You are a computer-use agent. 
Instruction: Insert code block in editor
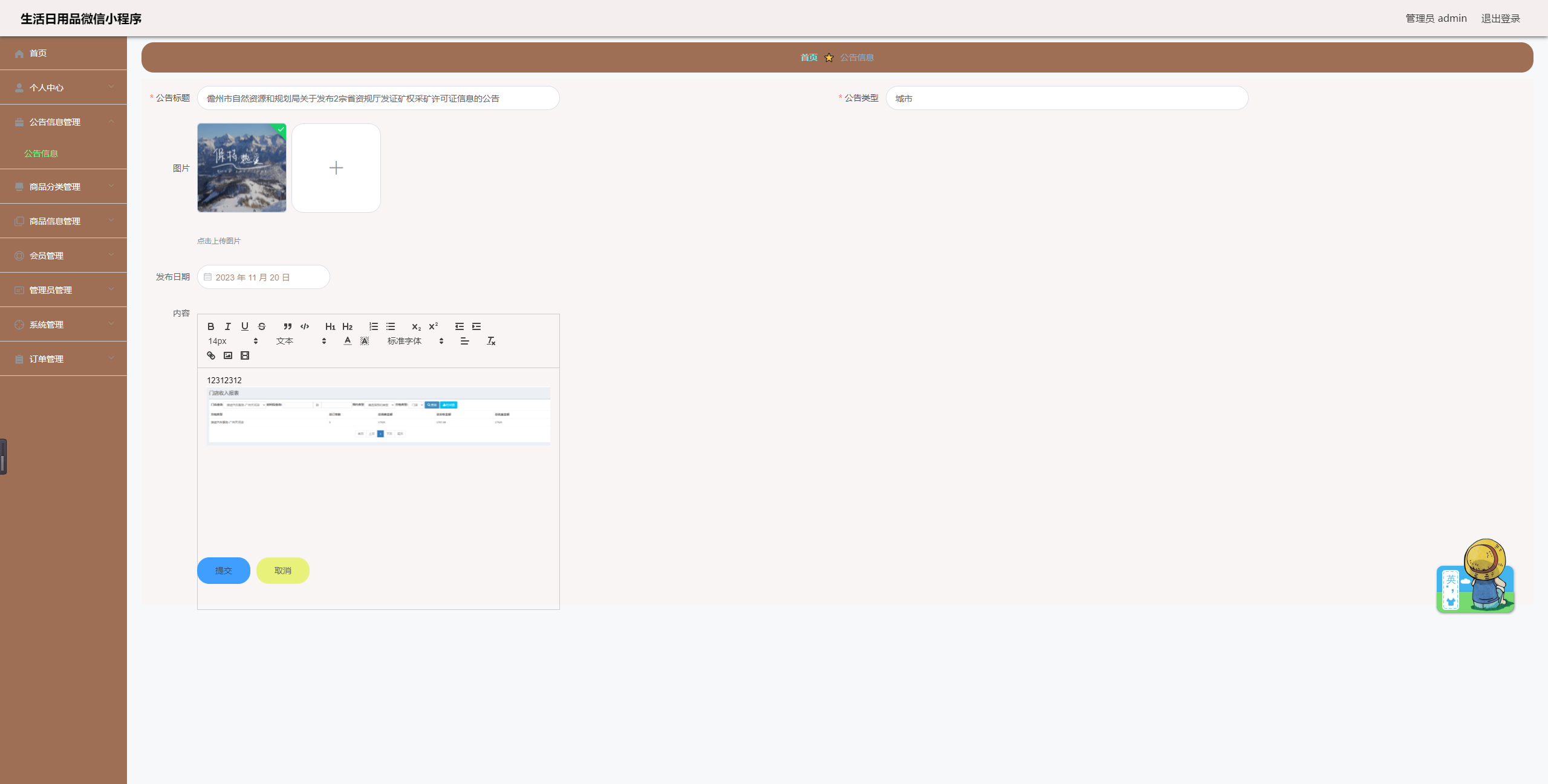(x=305, y=326)
